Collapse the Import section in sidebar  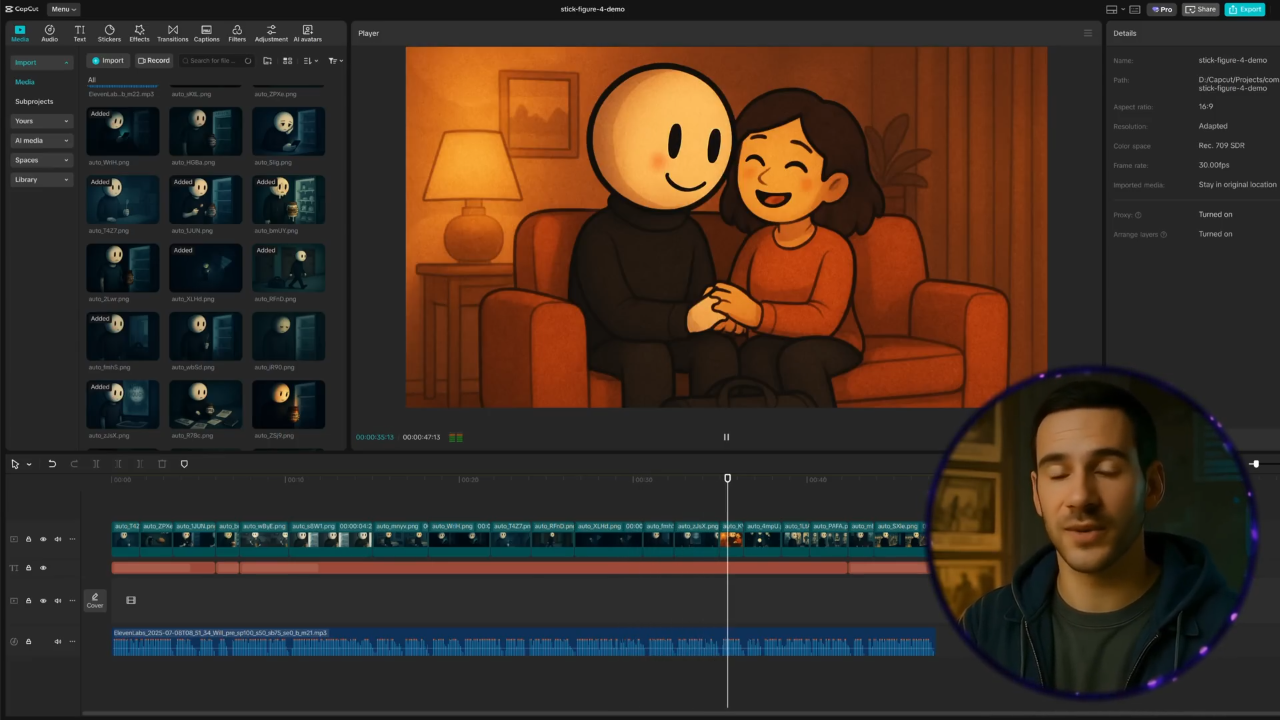pyautogui.click(x=41, y=62)
